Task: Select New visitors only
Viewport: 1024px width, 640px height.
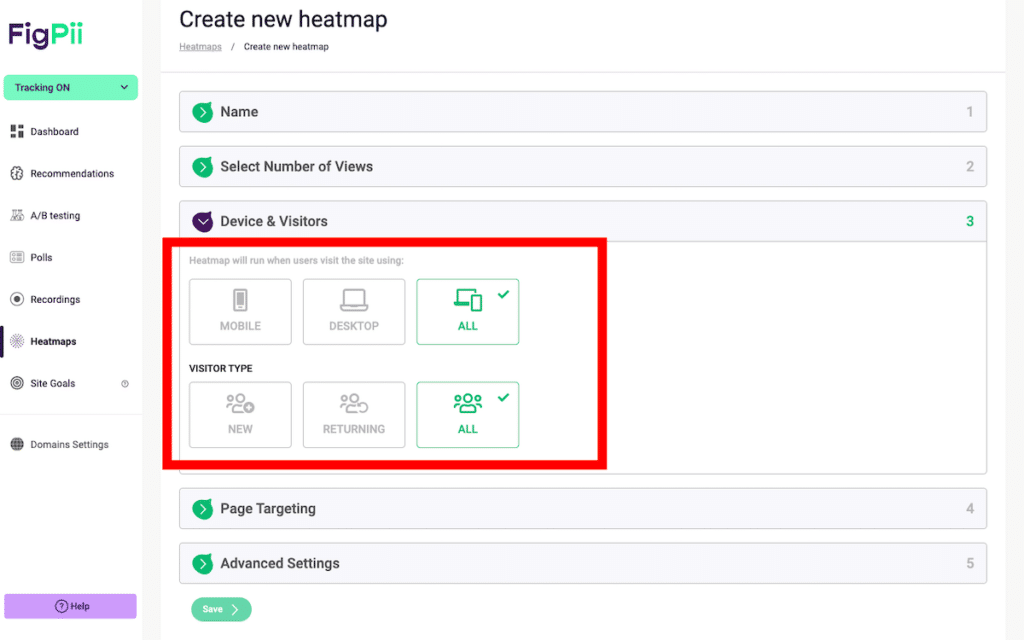Action: click(240, 414)
